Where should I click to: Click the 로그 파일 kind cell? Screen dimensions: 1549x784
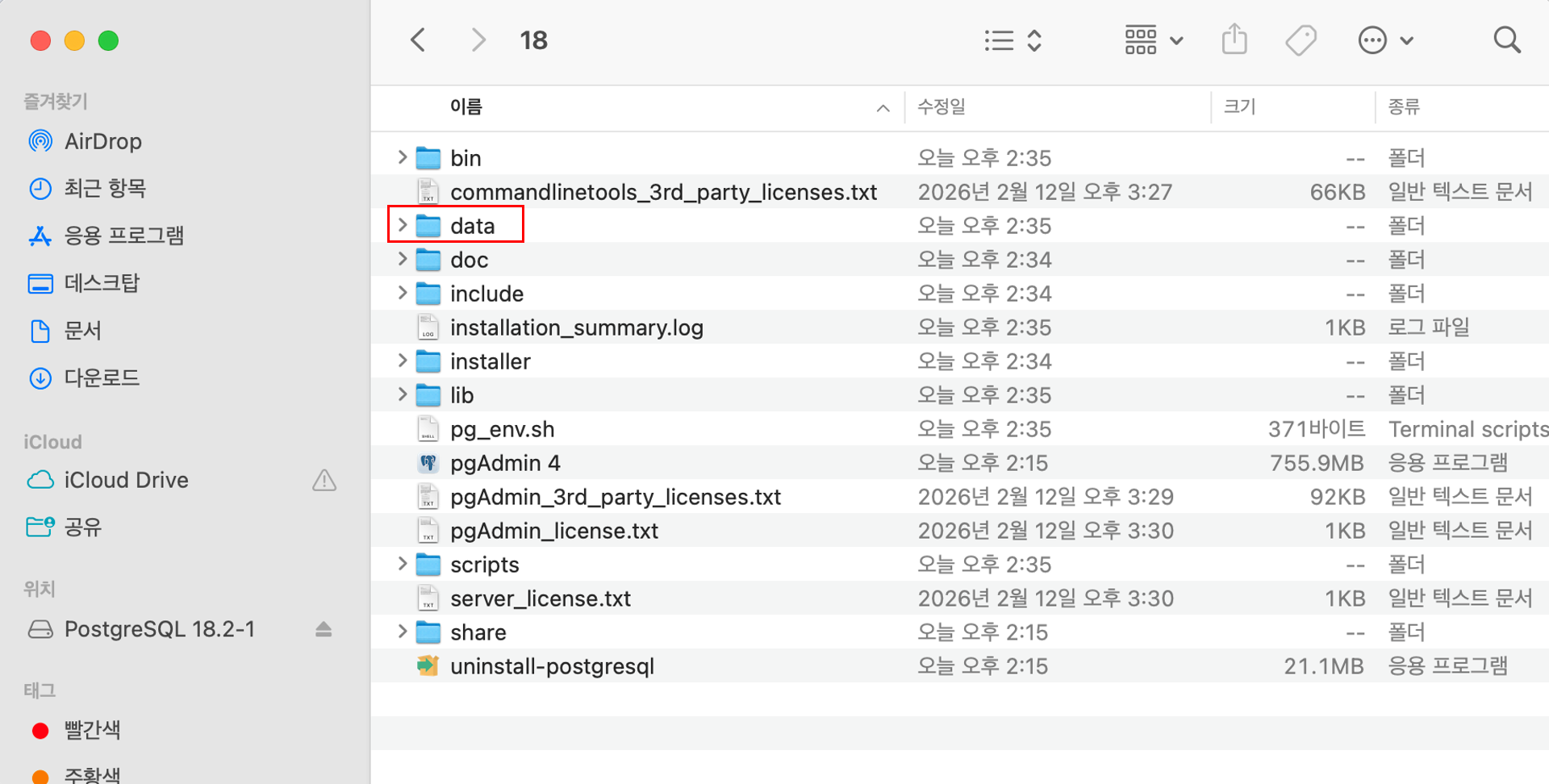tap(1429, 327)
